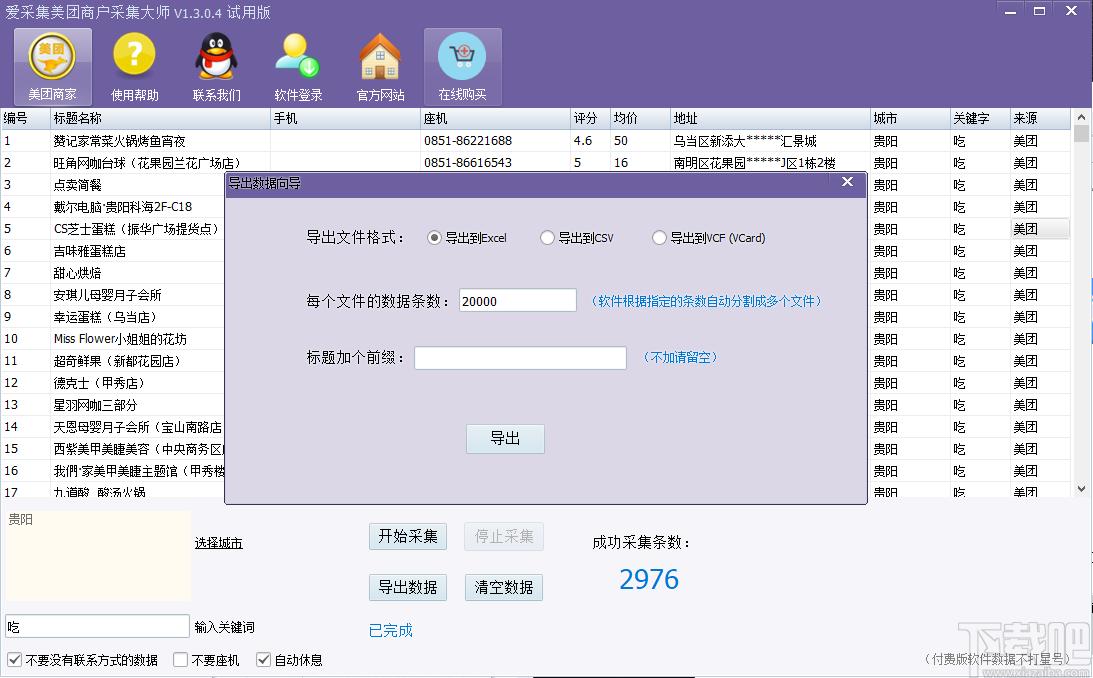1093x678 pixels.
Task: Click 导出数据 button
Action: [408, 587]
